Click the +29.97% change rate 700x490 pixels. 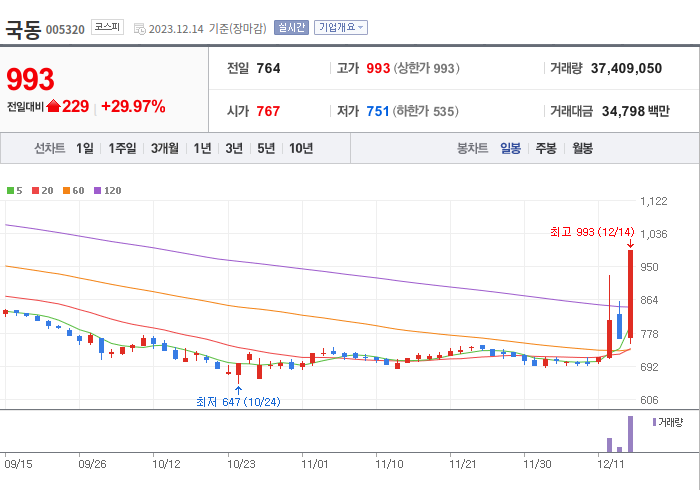point(133,106)
